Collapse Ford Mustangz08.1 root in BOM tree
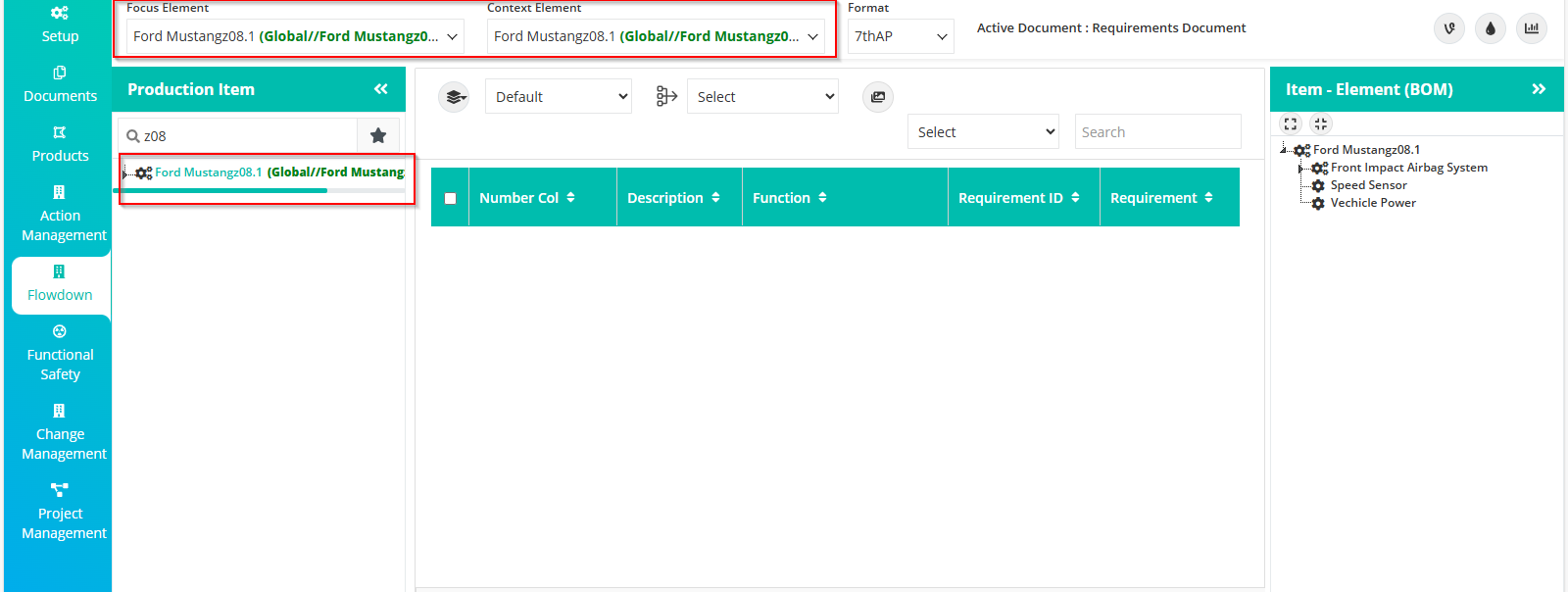This screenshot has width=1568, height=592. 1284,150
